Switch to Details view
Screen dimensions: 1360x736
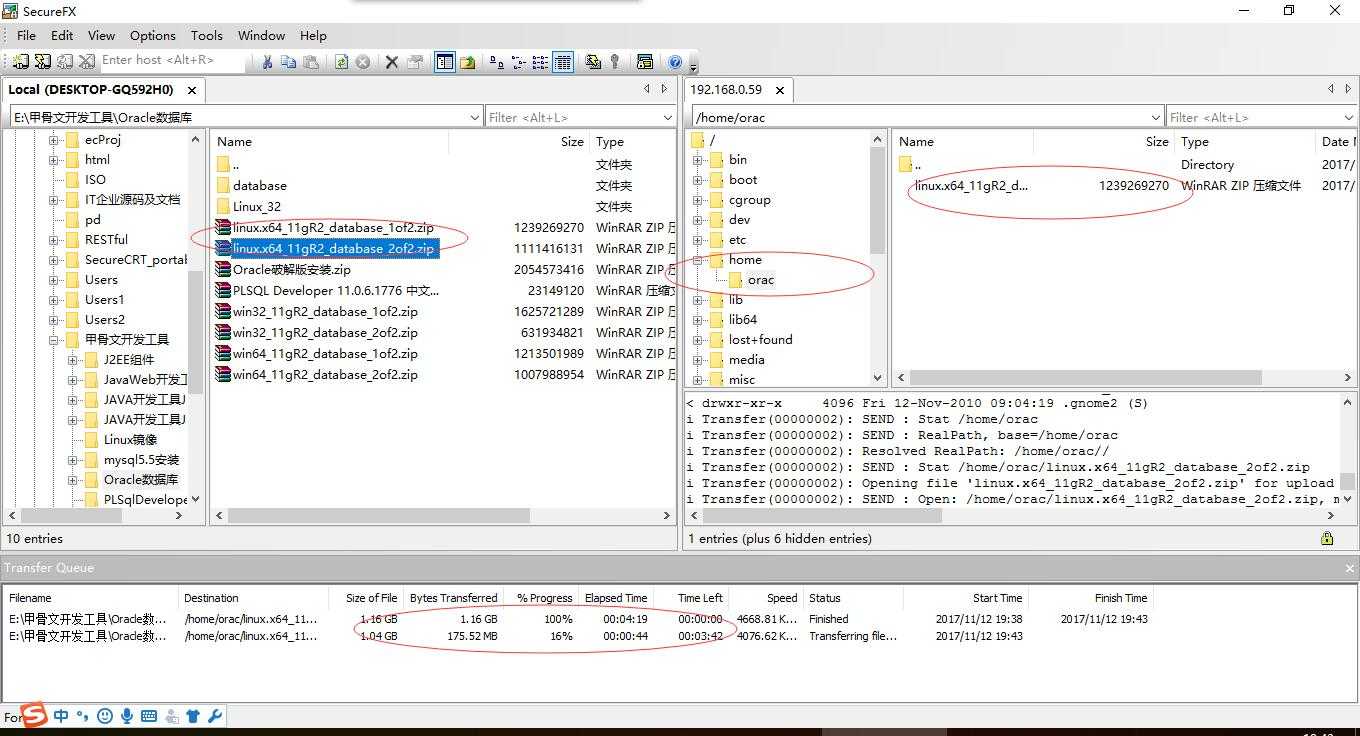click(x=563, y=62)
